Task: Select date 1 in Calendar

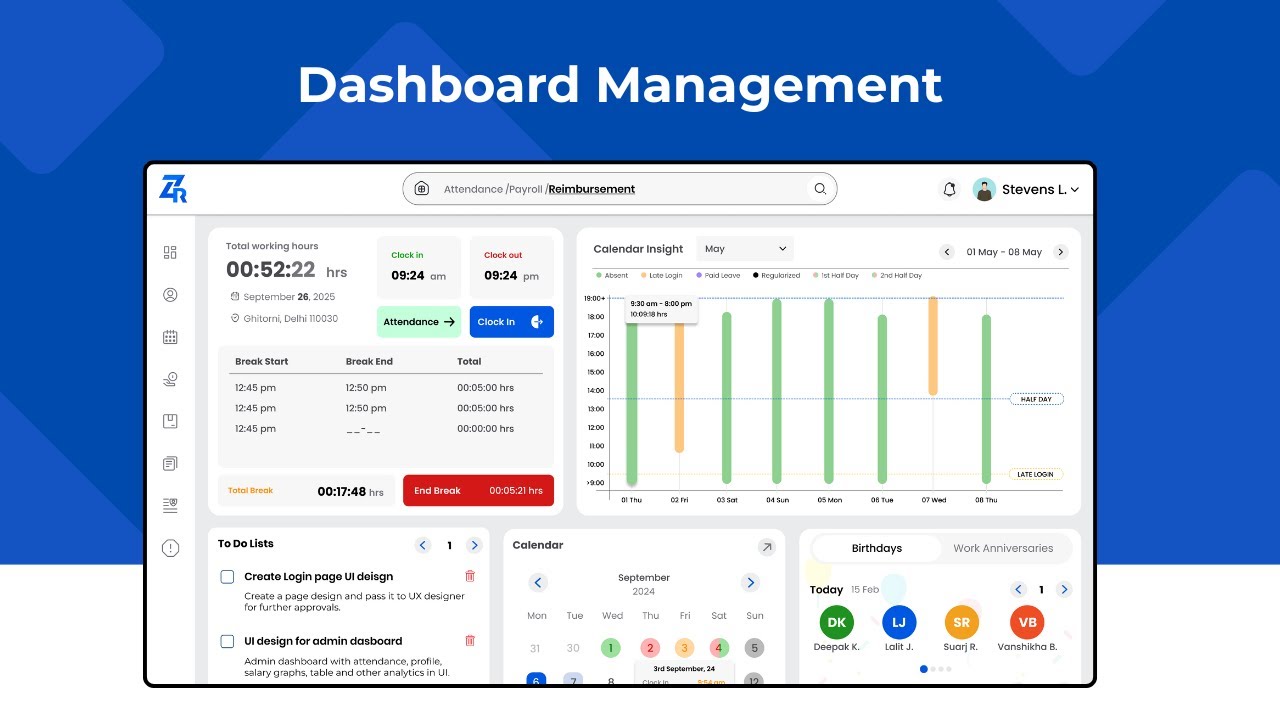Action: click(x=611, y=648)
